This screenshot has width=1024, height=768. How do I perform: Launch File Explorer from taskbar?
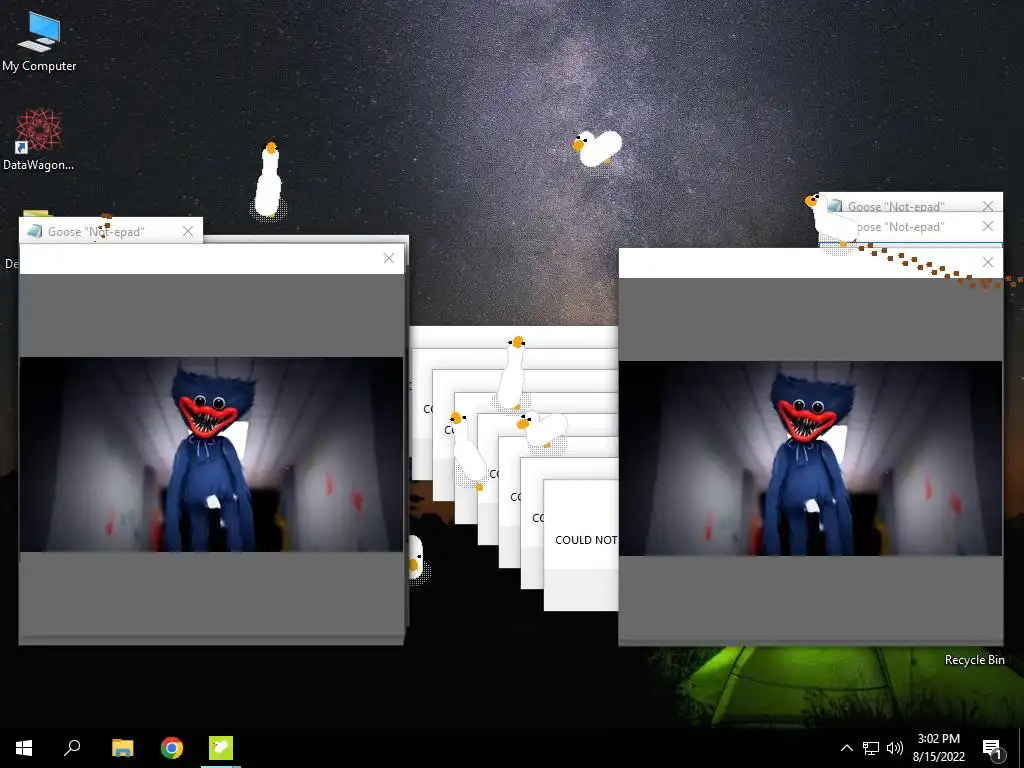[122, 748]
